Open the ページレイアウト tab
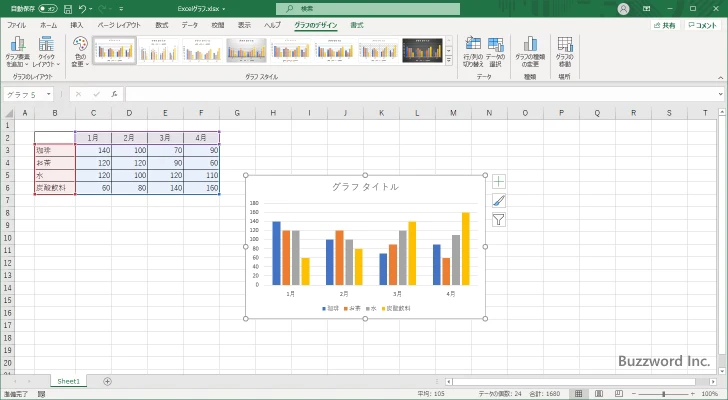 [x=119, y=25]
